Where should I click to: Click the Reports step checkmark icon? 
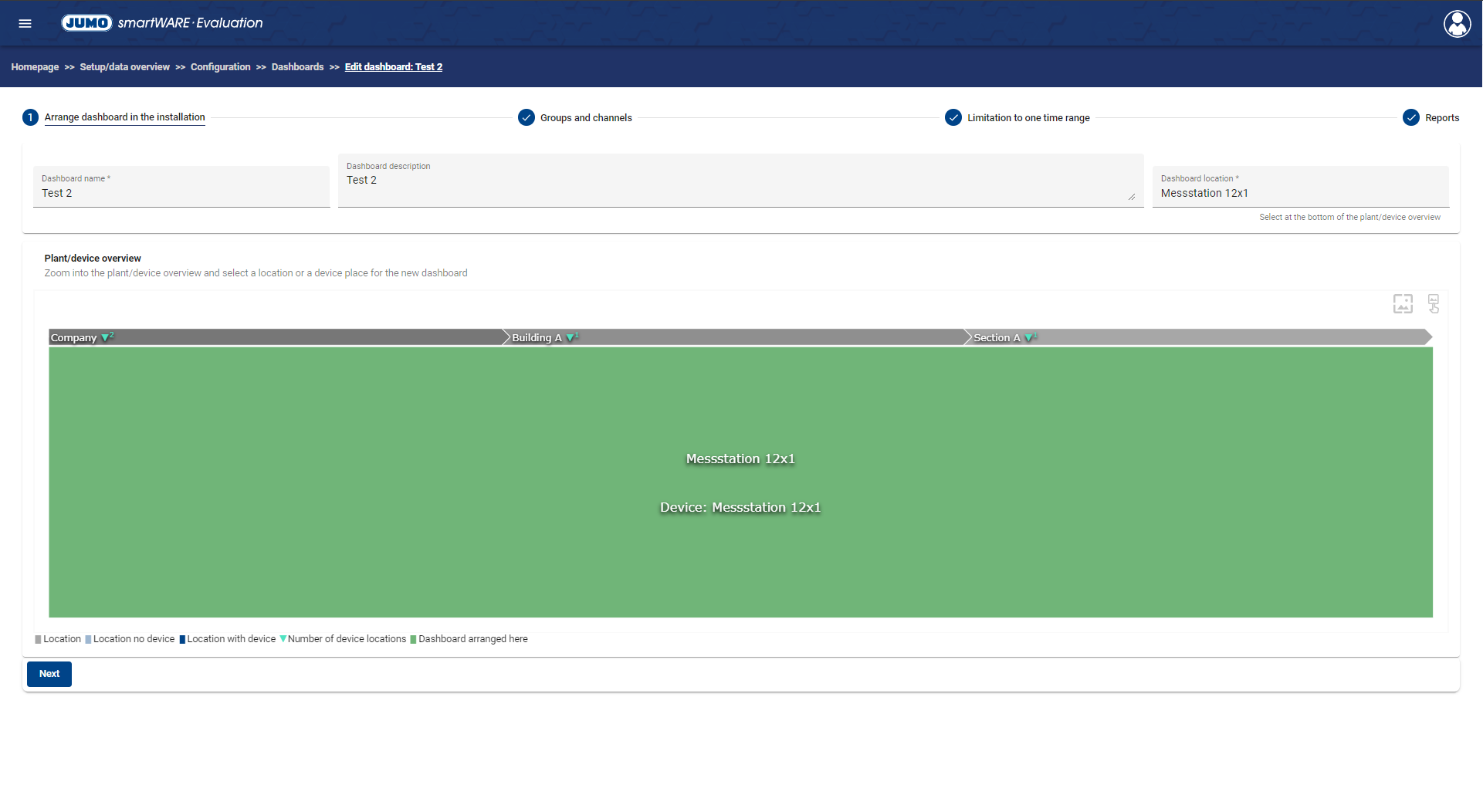(x=1411, y=117)
